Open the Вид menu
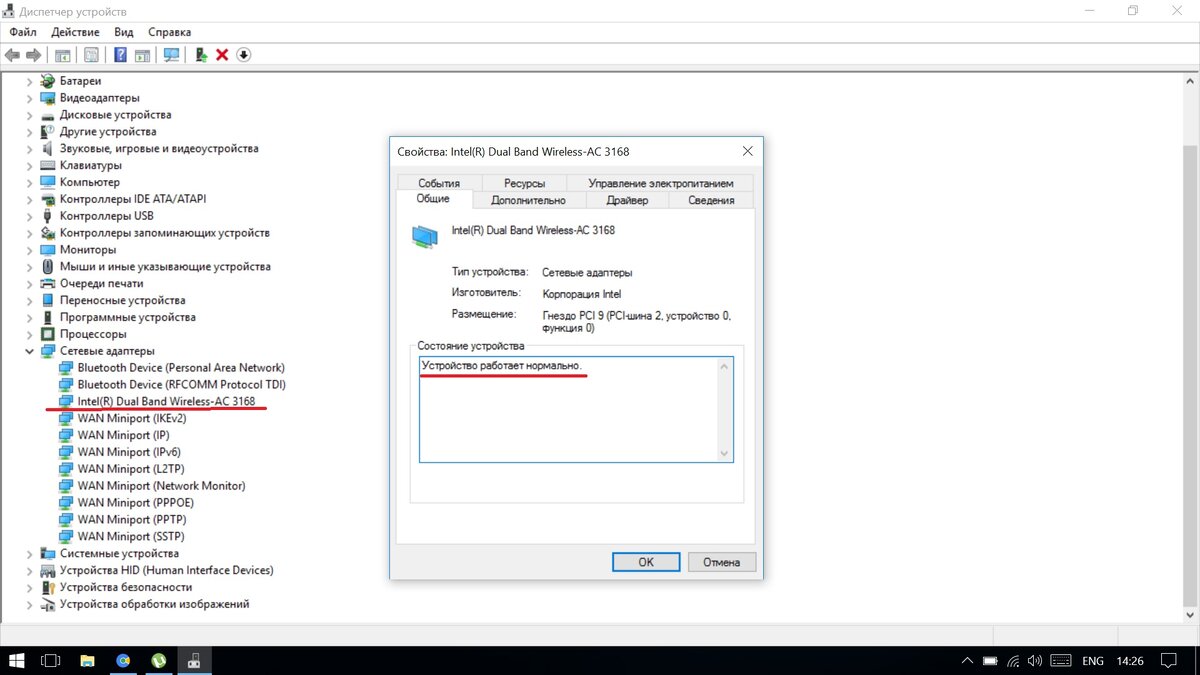Image resolution: width=1200 pixels, height=675 pixels. click(124, 32)
